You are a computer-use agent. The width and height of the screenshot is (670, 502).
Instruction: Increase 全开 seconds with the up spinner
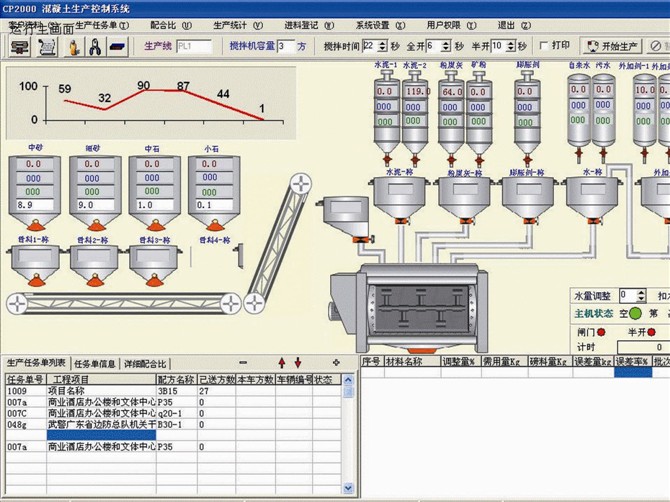coord(446,43)
